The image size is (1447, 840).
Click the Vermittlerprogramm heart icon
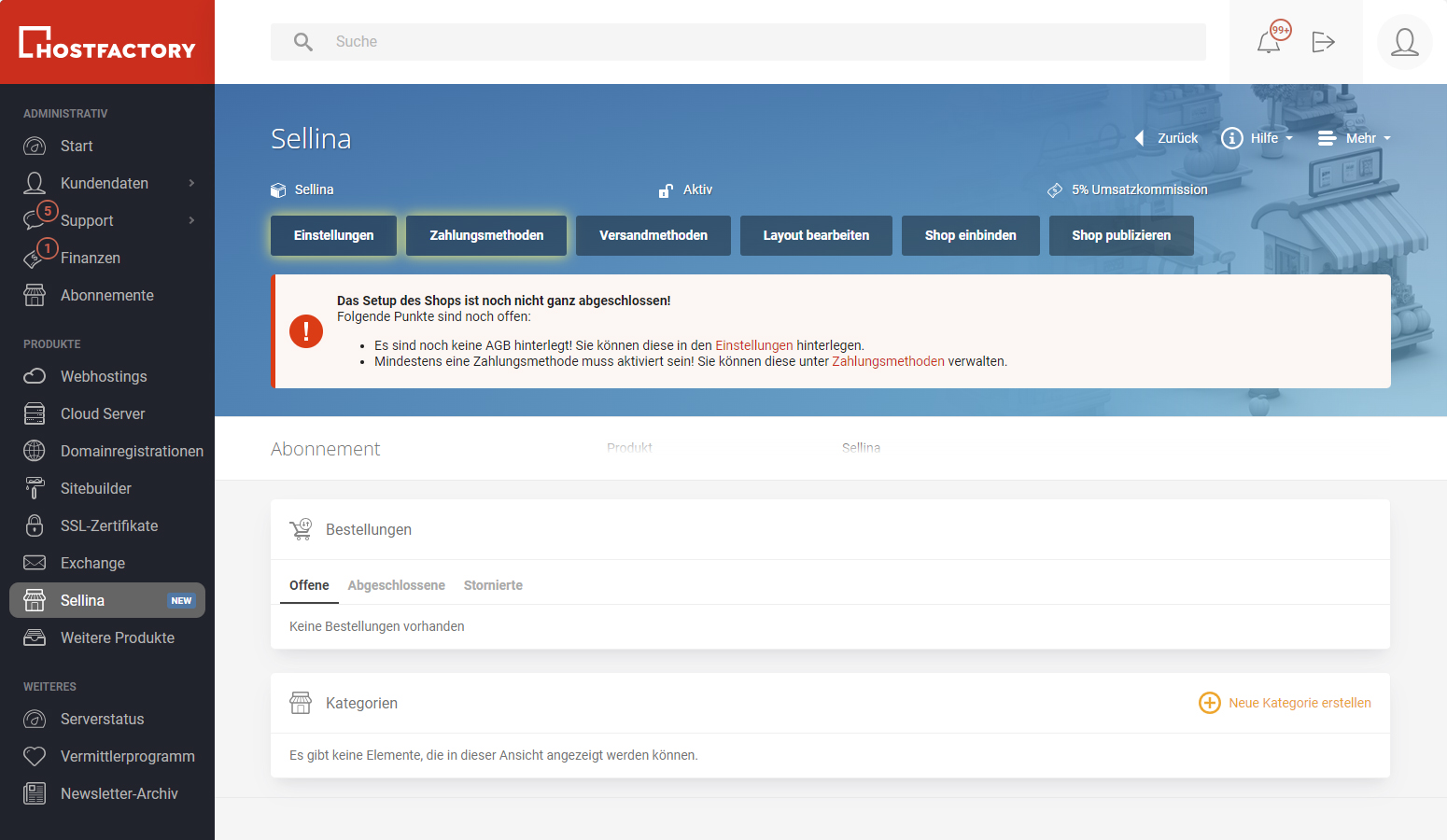coord(35,756)
